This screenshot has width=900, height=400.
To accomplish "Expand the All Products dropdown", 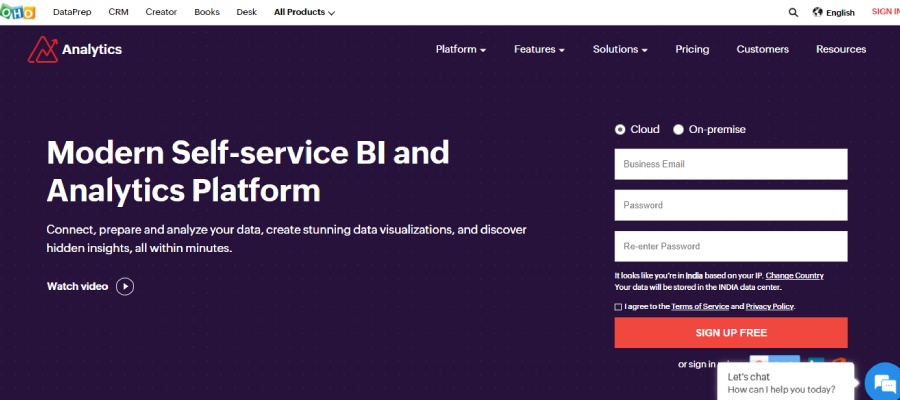I will coord(304,13).
